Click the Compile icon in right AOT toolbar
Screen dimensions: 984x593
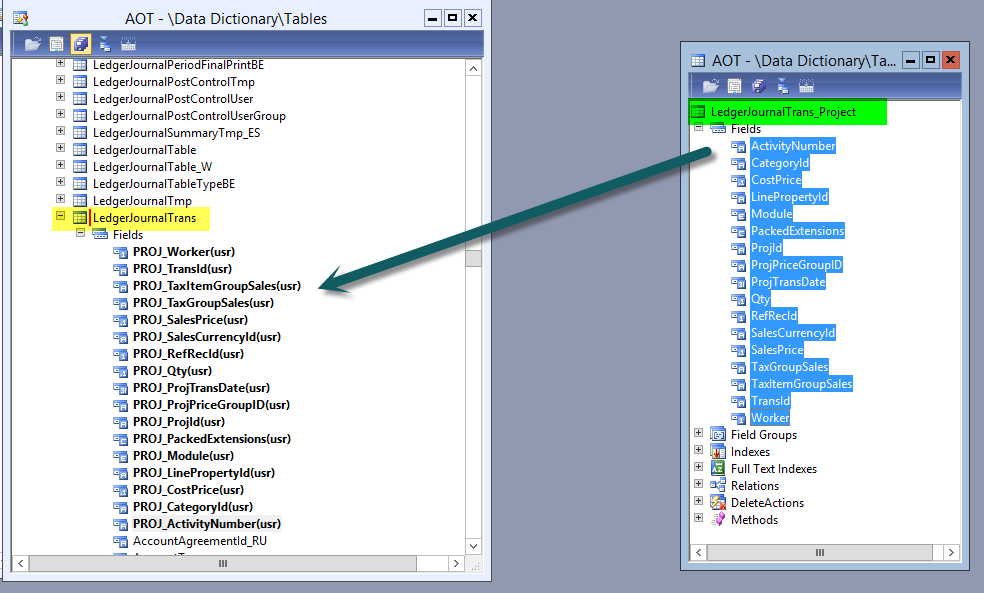coord(807,86)
